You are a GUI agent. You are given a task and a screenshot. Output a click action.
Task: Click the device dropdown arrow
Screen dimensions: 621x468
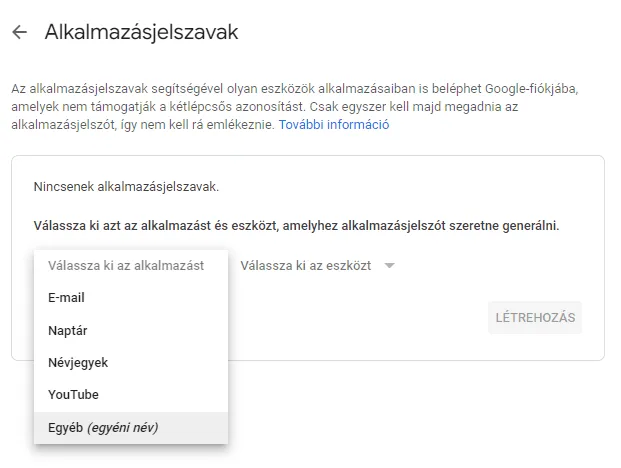coord(390,266)
